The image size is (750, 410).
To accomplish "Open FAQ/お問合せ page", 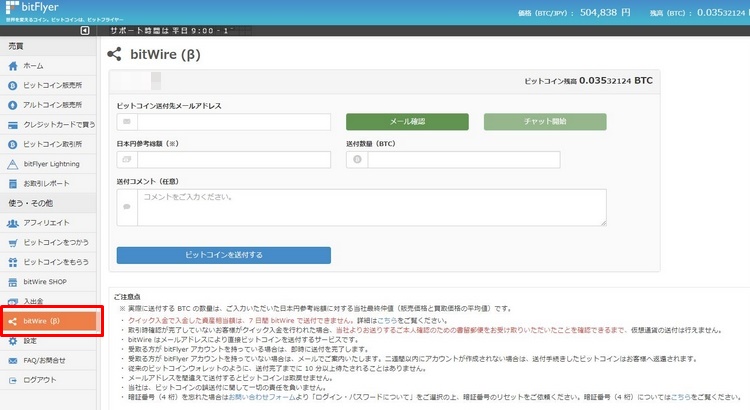I will coord(48,361).
